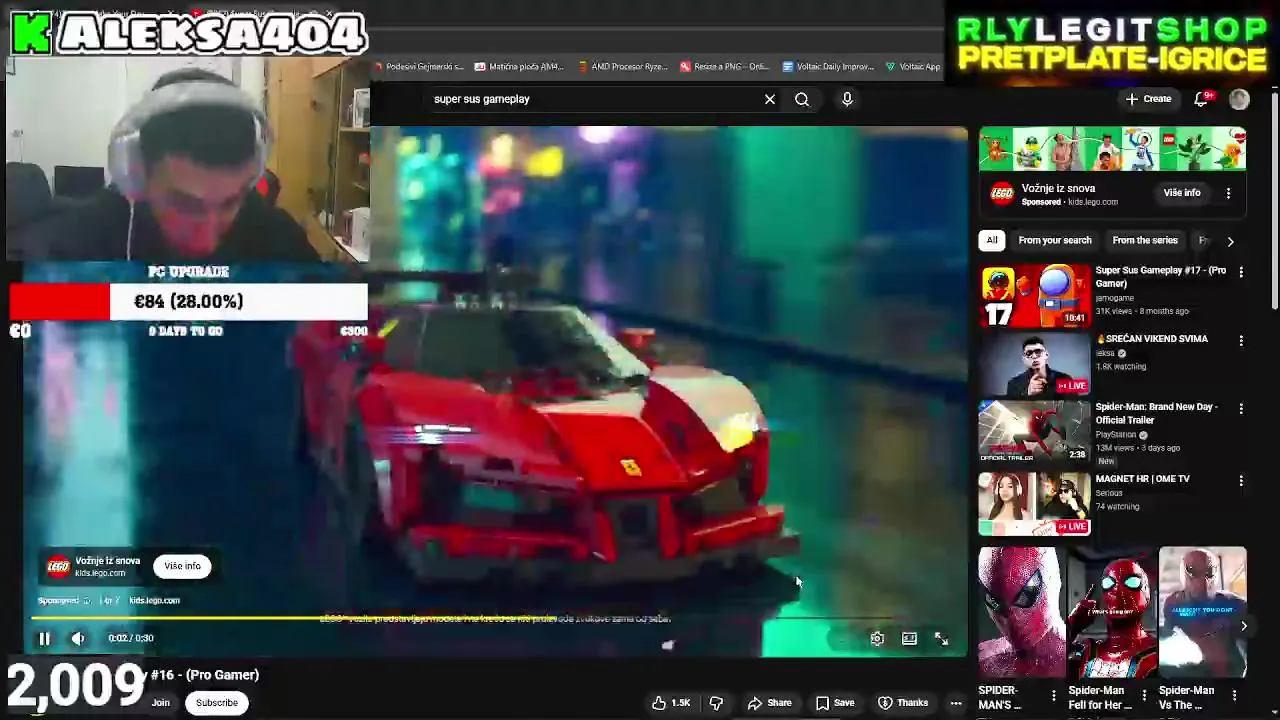
Task: Open 'Matična ploča AM4' bookmark
Action: 520,67
